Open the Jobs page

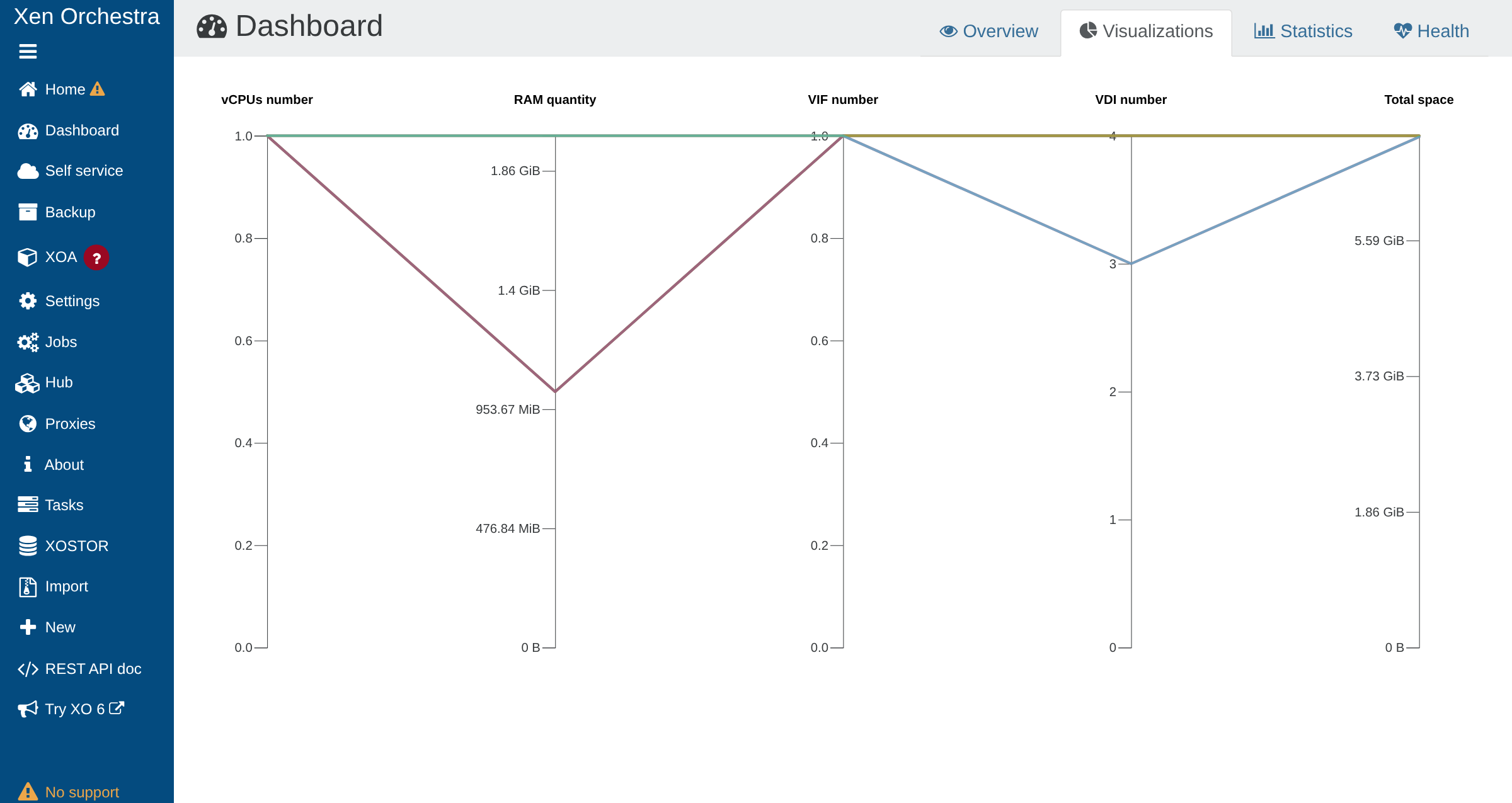[60, 342]
